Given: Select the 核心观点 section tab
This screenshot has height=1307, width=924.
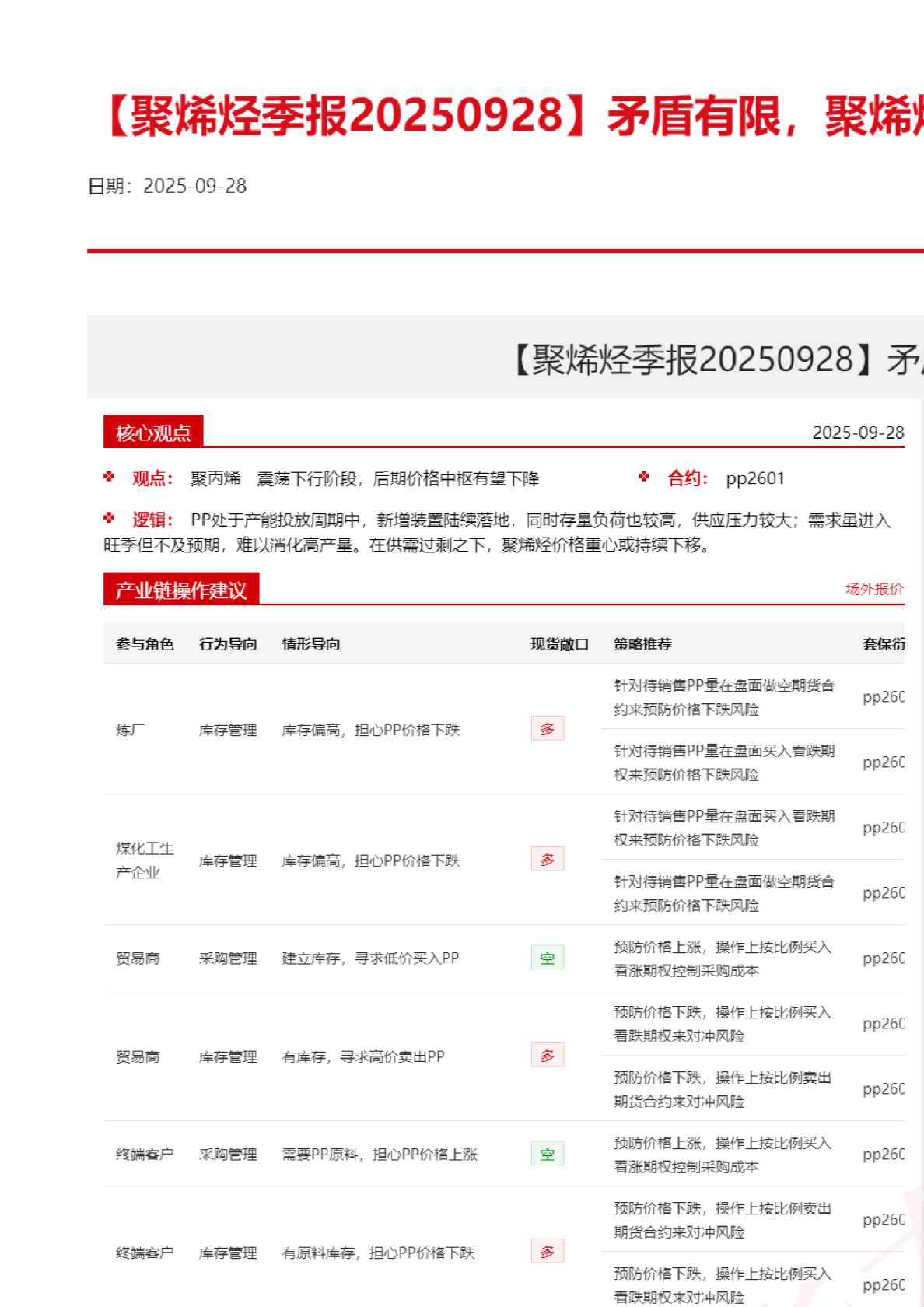Looking at the screenshot, I should pos(153,433).
